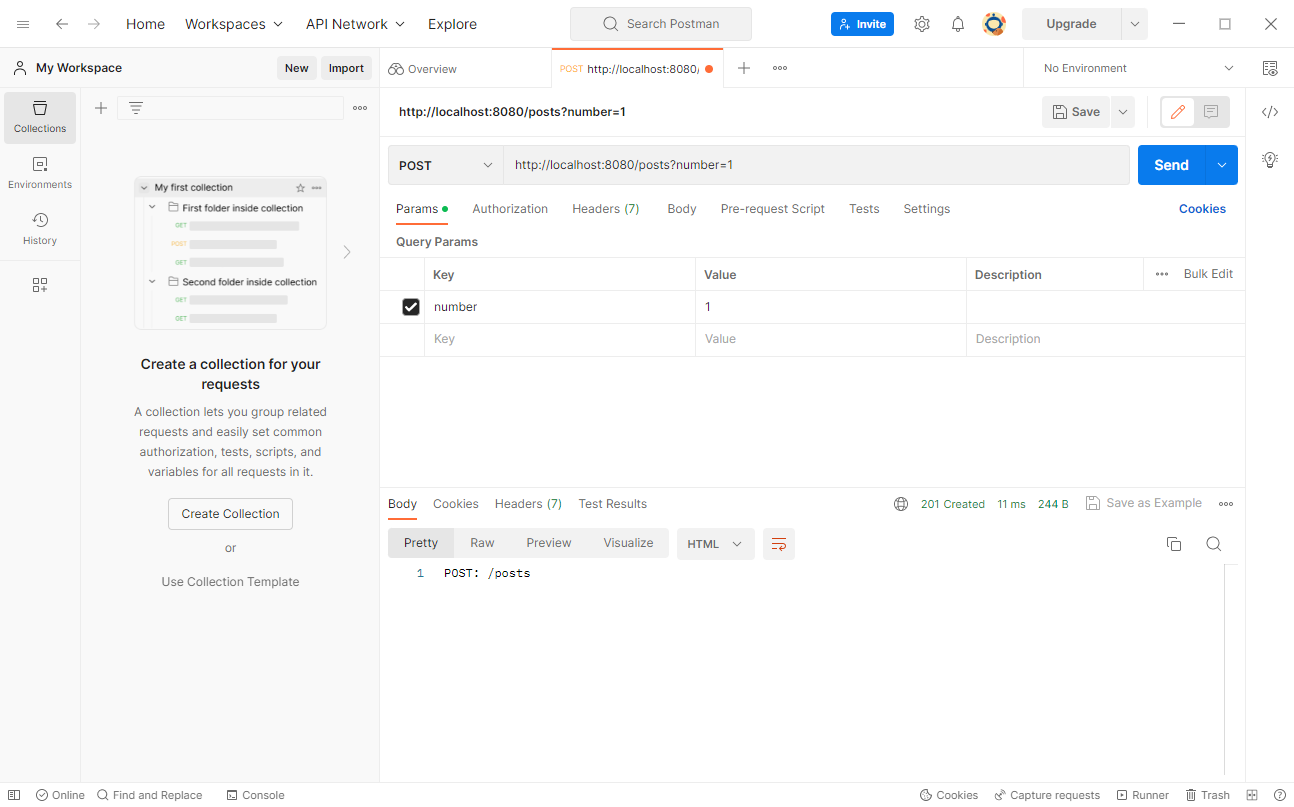Open the info lightbulb panel icon
The image size is (1294, 807).
(1270, 159)
